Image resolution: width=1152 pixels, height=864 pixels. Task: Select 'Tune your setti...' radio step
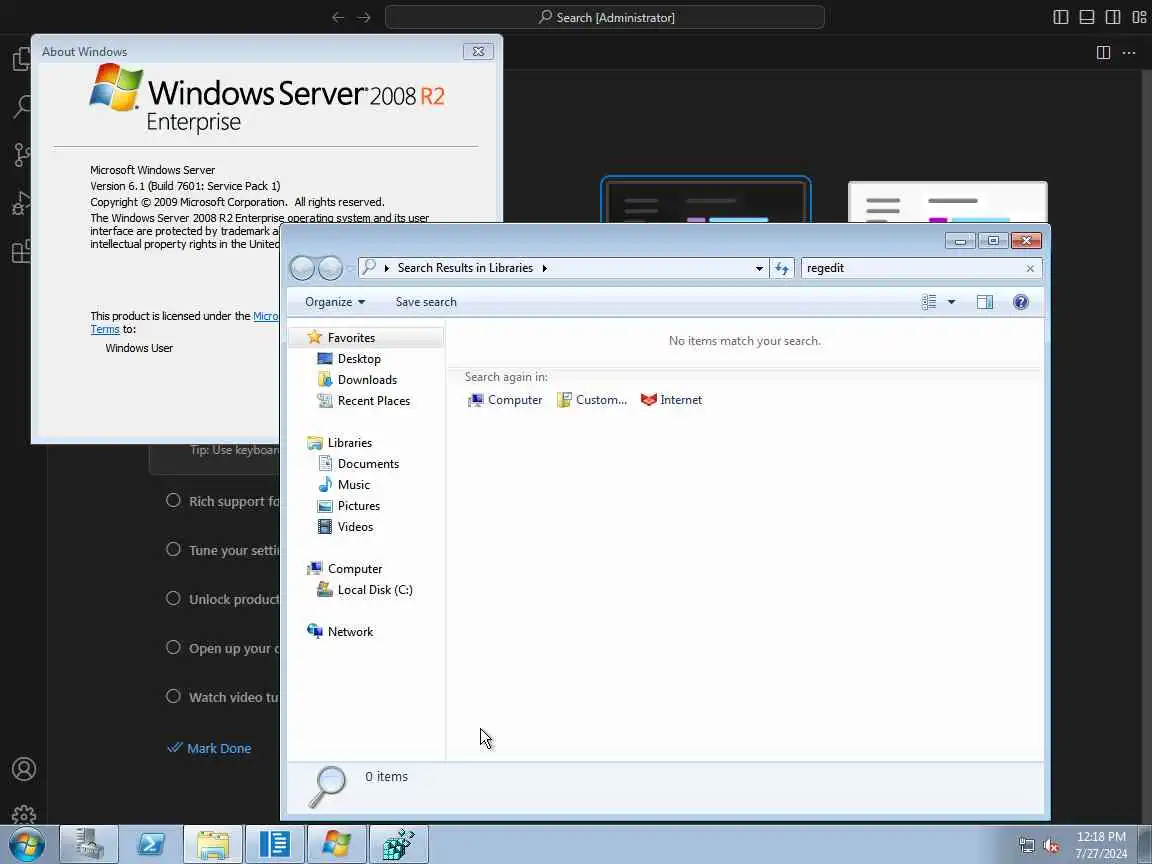coord(173,550)
